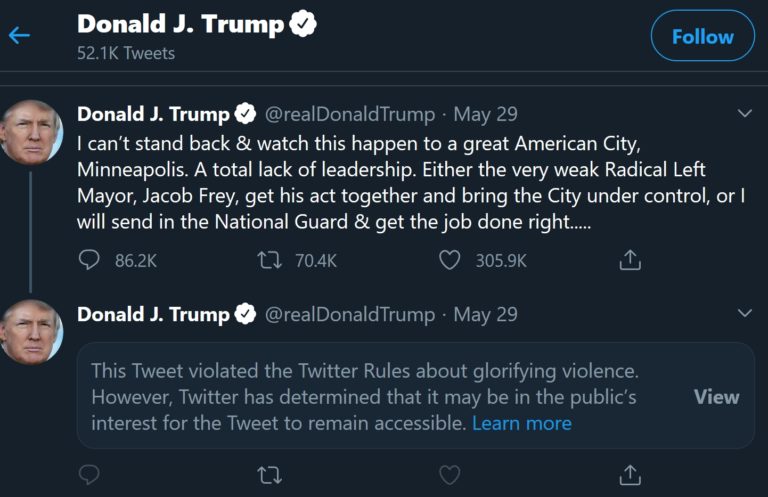Reply to the hidden flagged tweet
The image size is (768, 497).
coord(90,474)
